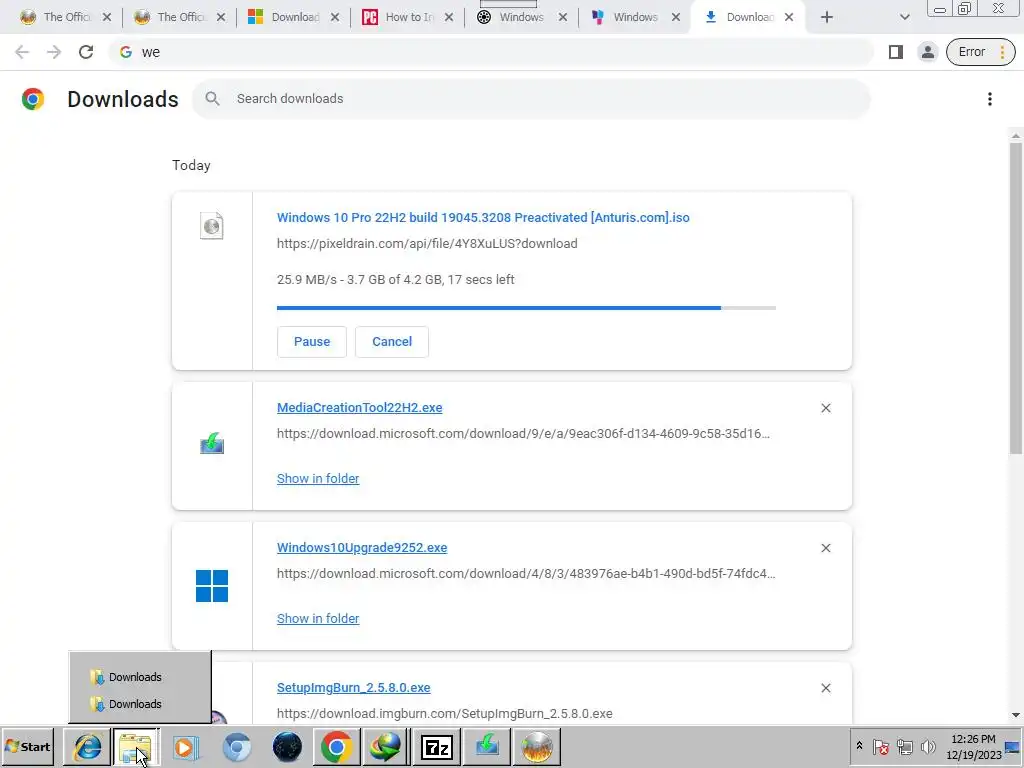Open MediaCreationTool22H2.exe link
Viewport: 1024px width, 768px height.
click(x=359, y=408)
